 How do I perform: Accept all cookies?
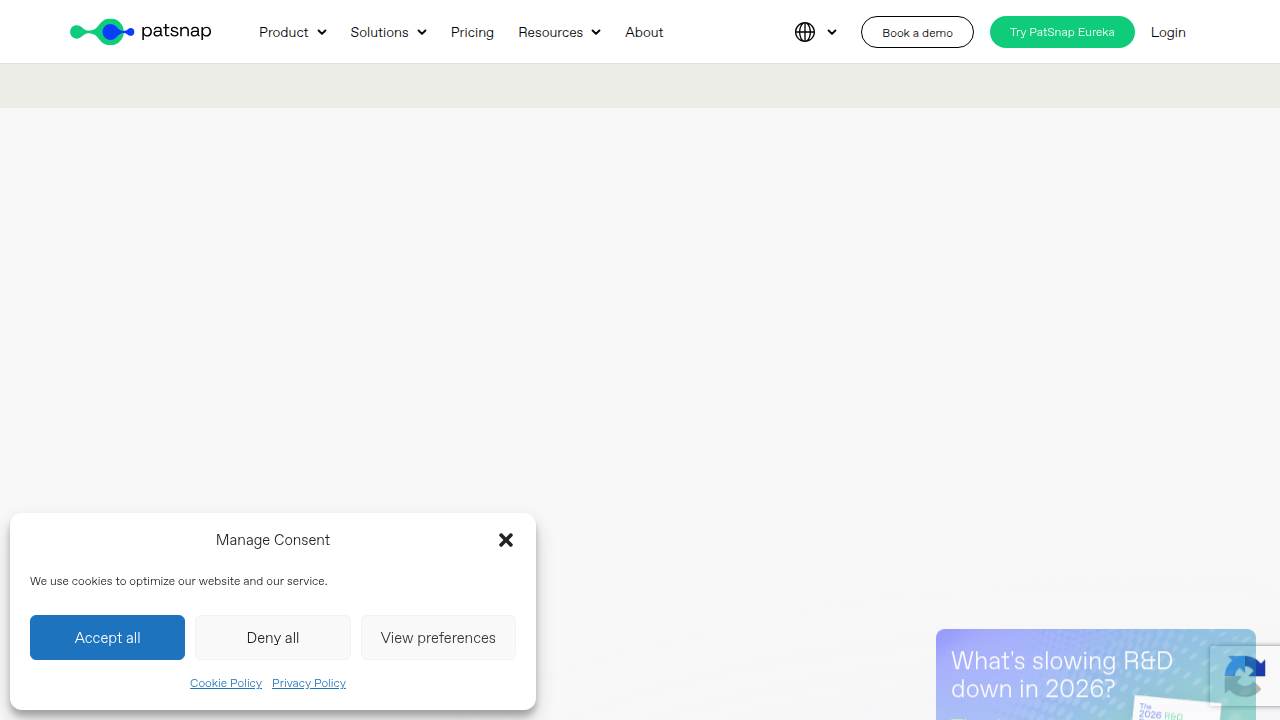[107, 637]
